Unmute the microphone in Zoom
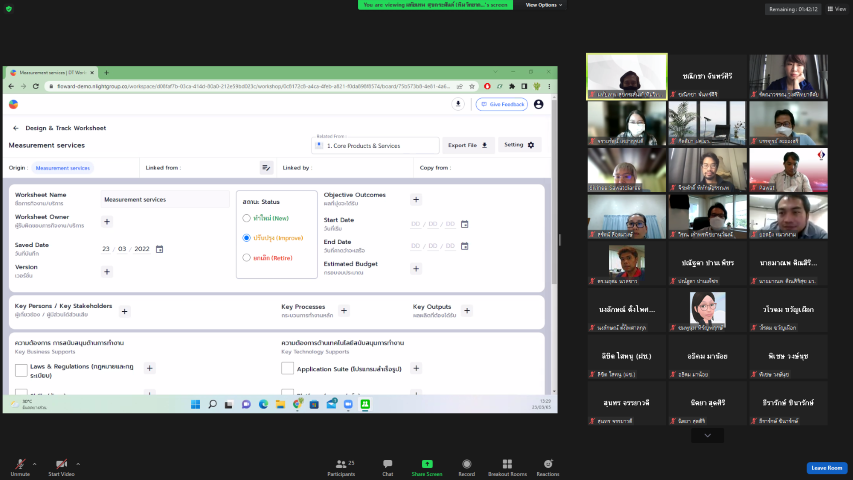 tap(20, 465)
